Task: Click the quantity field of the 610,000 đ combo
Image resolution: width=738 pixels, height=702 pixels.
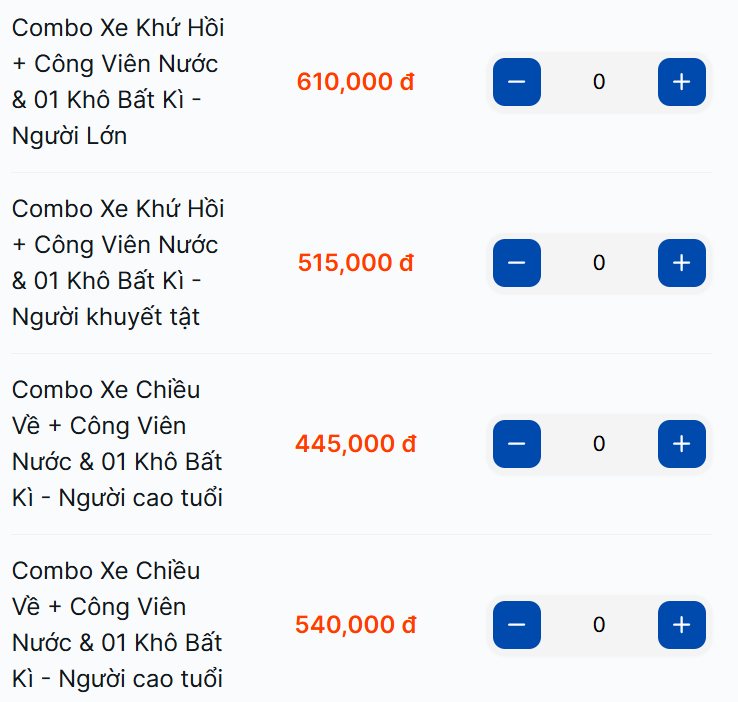Action: click(x=599, y=82)
